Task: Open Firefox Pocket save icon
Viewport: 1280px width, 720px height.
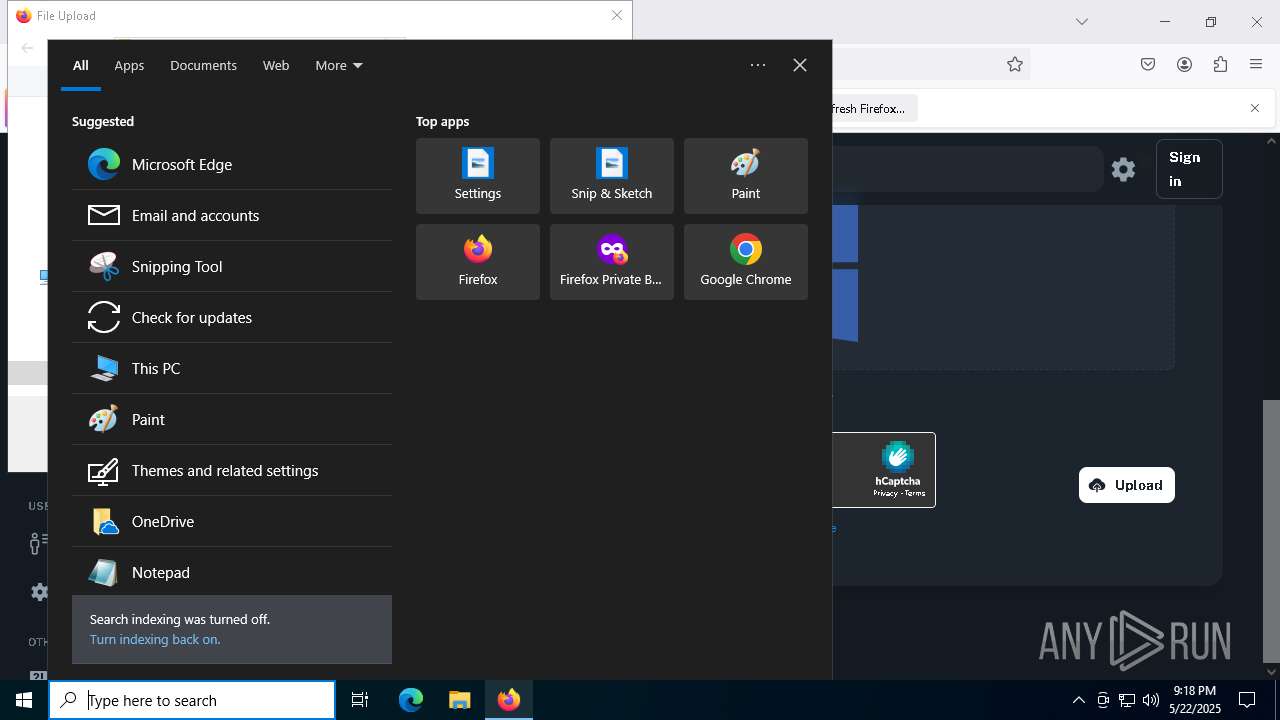Action: pyautogui.click(x=1148, y=64)
